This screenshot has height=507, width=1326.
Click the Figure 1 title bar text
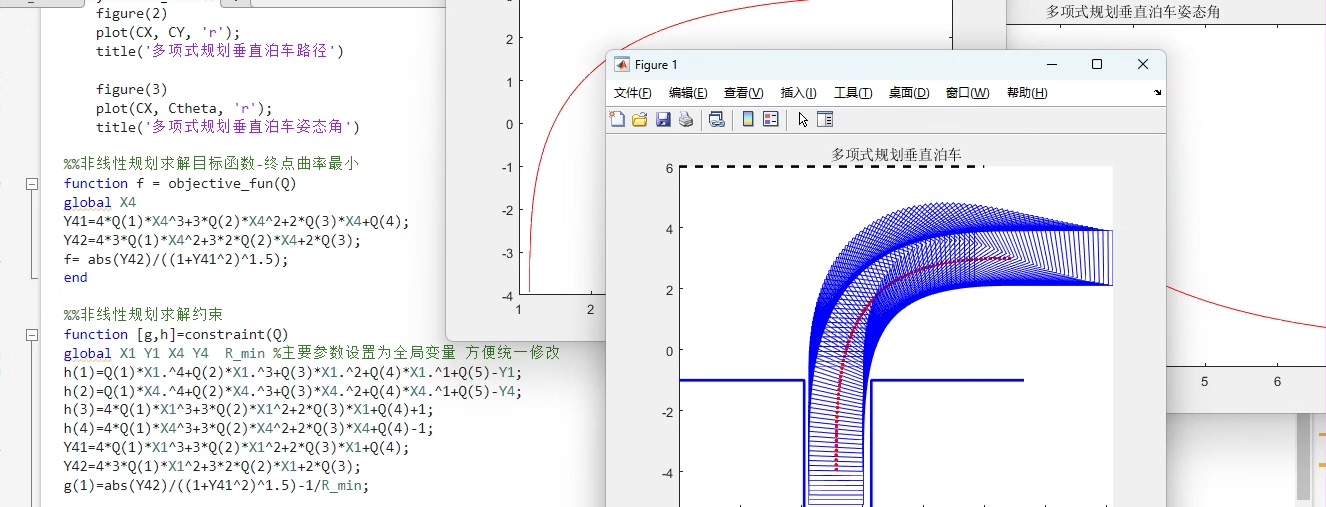656,65
